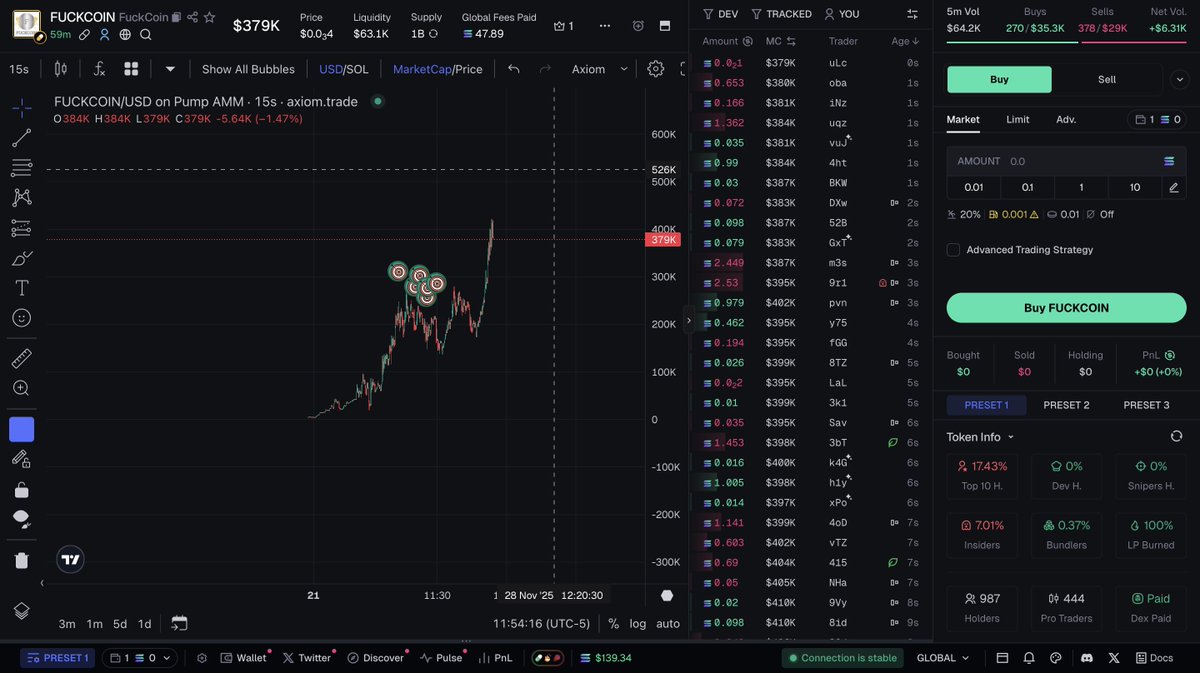This screenshot has height=673, width=1200.
Task: Open the Discord link icon
Action: (1087, 658)
